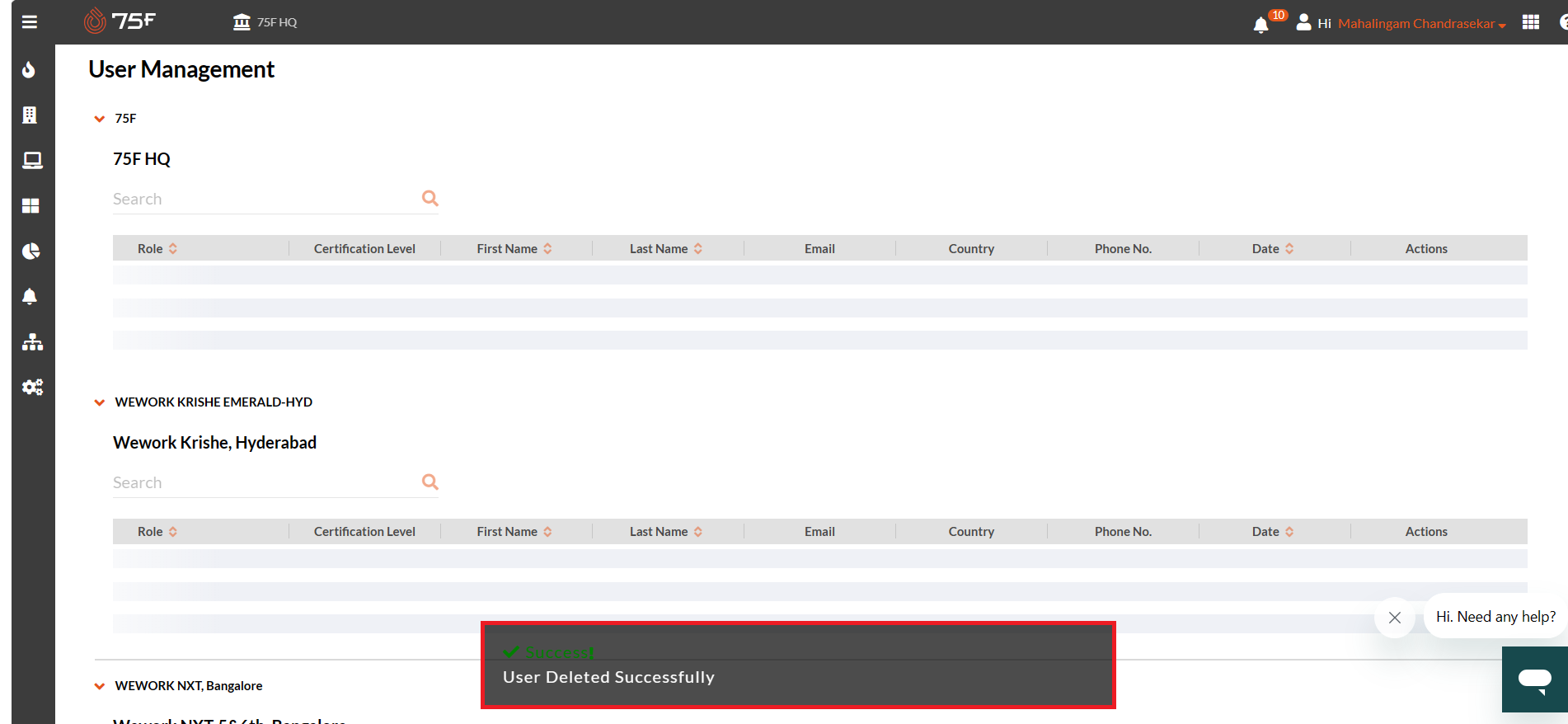The width and height of the screenshot is (1568, 724).
Task: Click the 75F HQ site name in header
Action: [277, 22]
